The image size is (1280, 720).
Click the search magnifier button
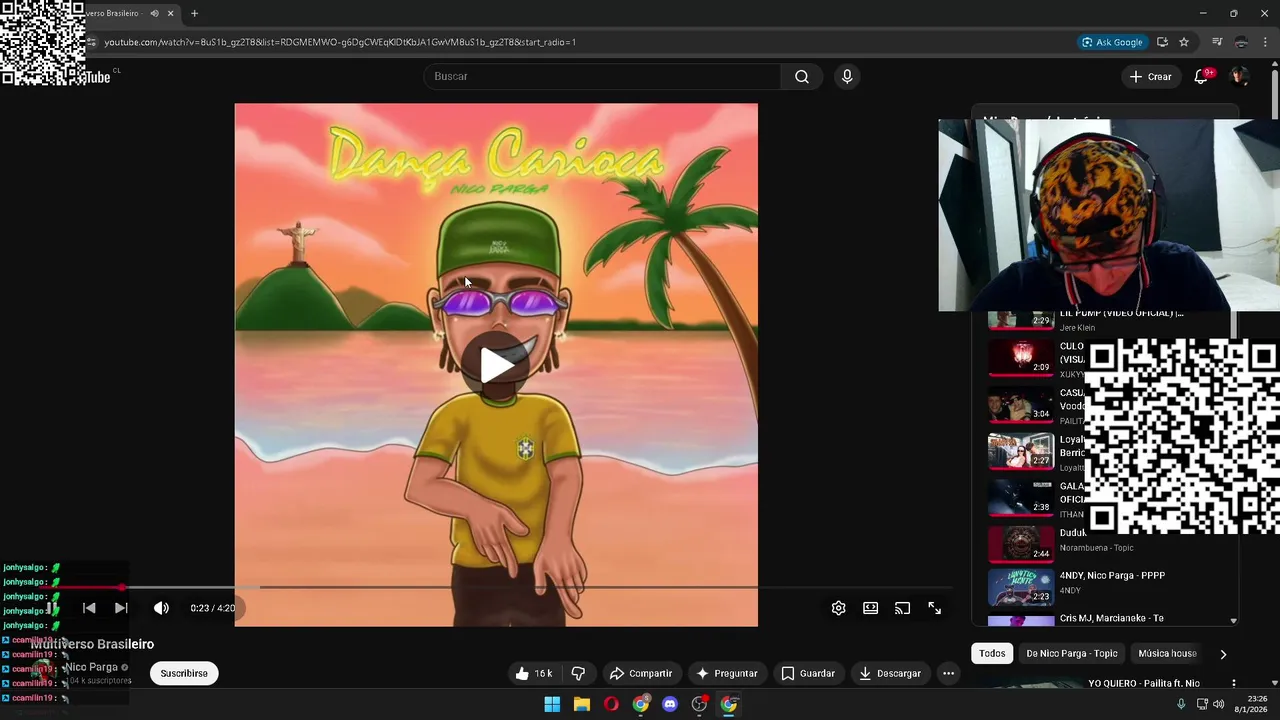(x=802, y=77)
